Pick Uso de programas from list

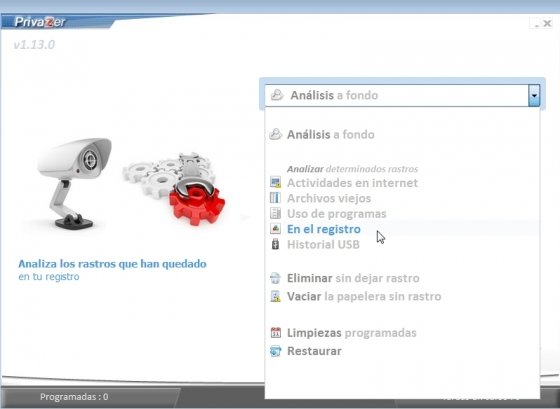(336, 214)
